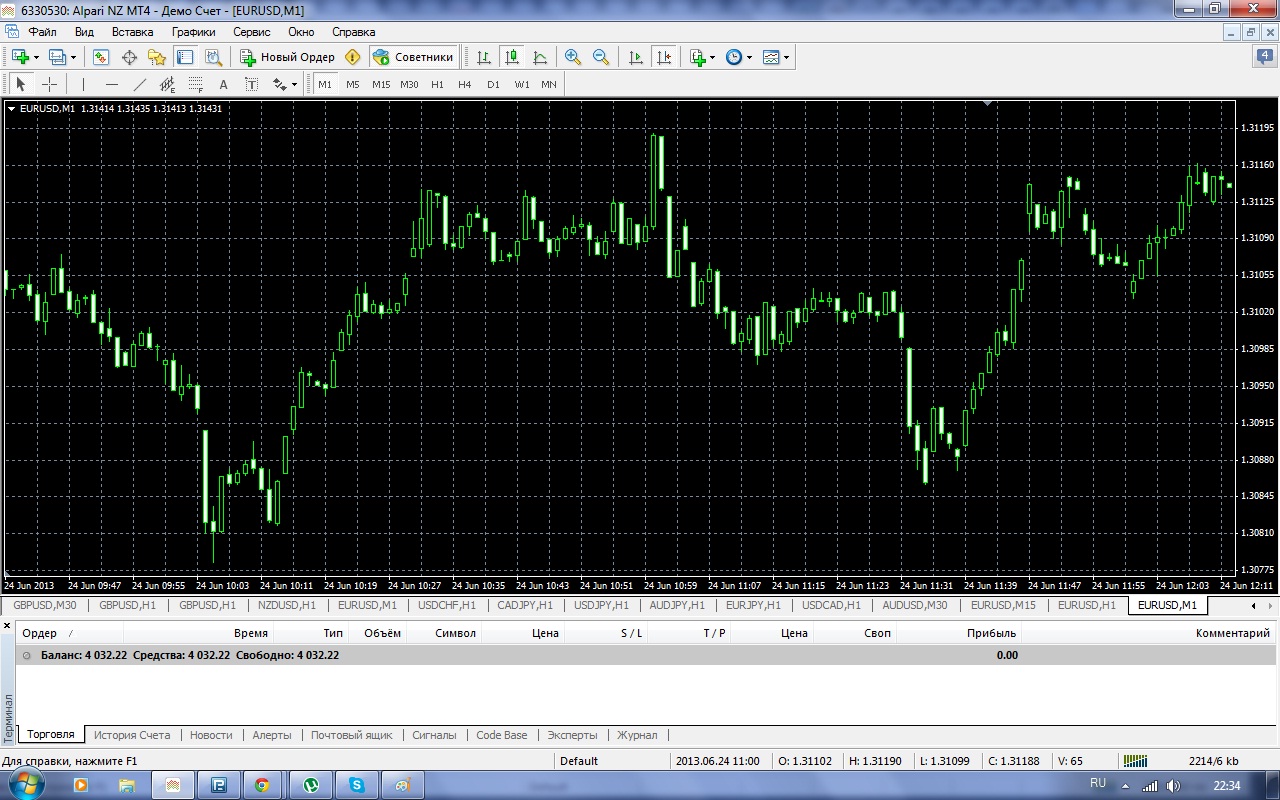Open the Журнал terminal tab
Viewport: 1280px width, 800px height.
click(637, 735)
